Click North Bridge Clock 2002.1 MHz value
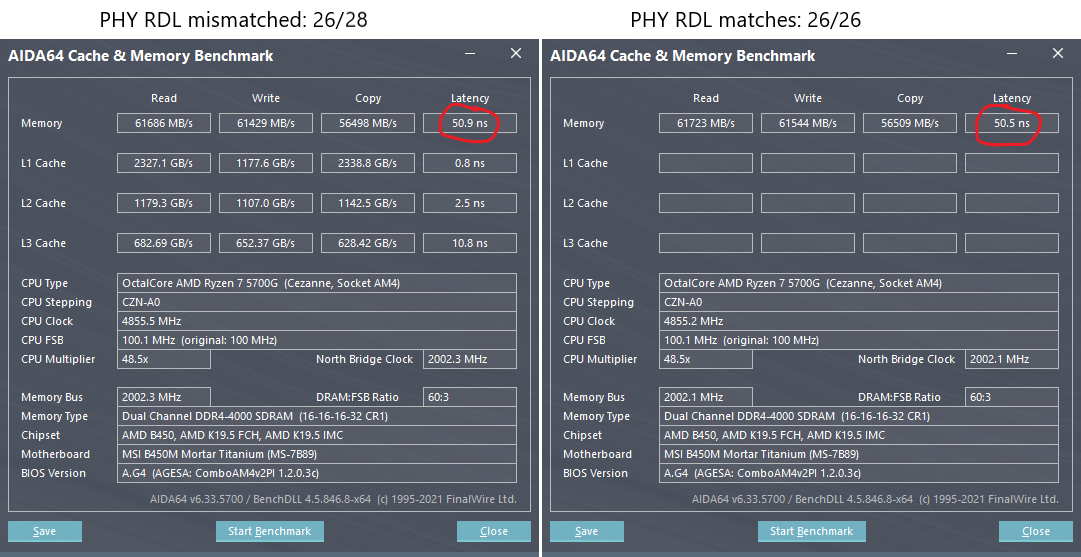The height and width of the screenshot is (557, 1081). 1011,359
